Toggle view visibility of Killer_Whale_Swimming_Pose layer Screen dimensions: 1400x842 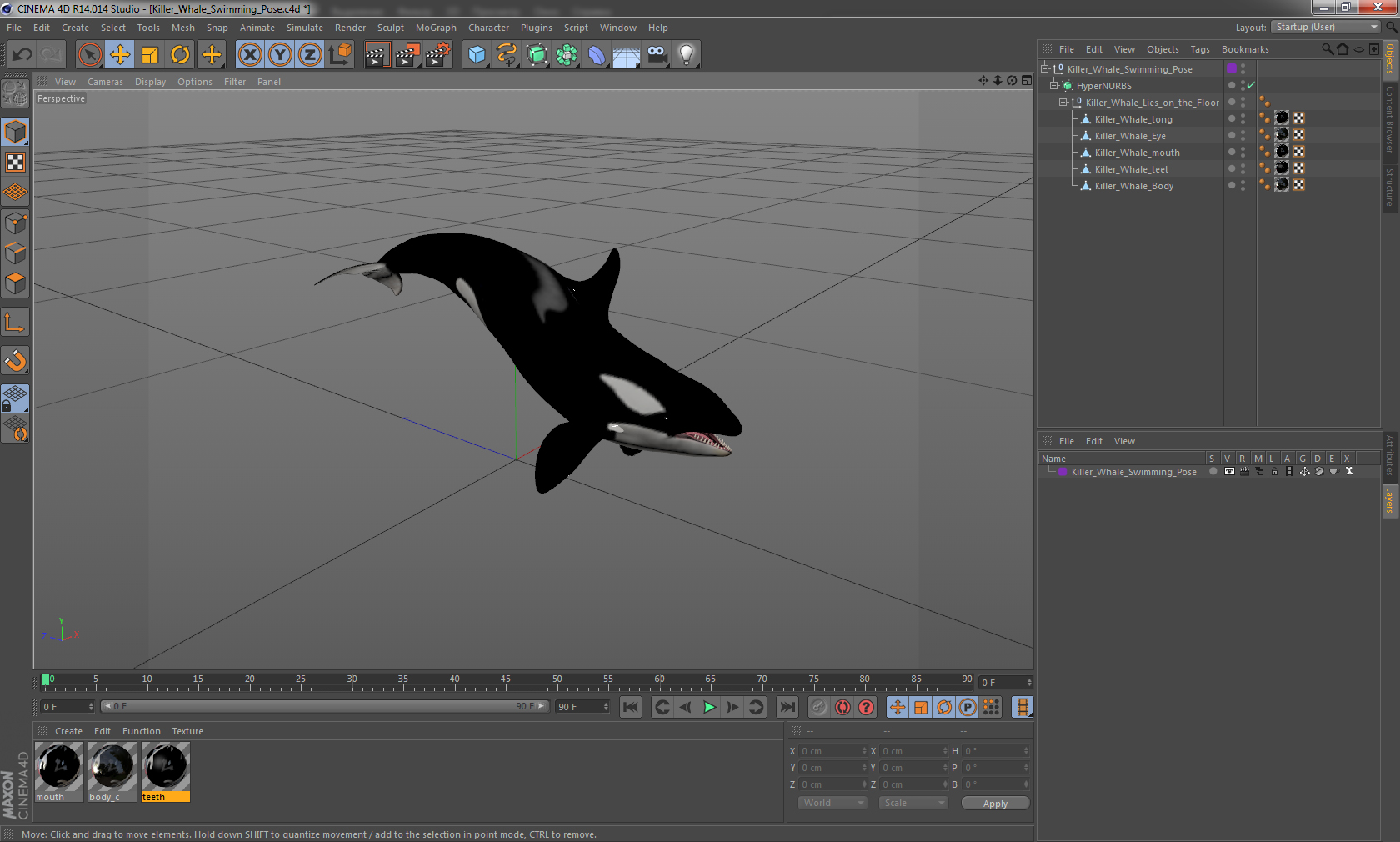(x=1229, y=471)
